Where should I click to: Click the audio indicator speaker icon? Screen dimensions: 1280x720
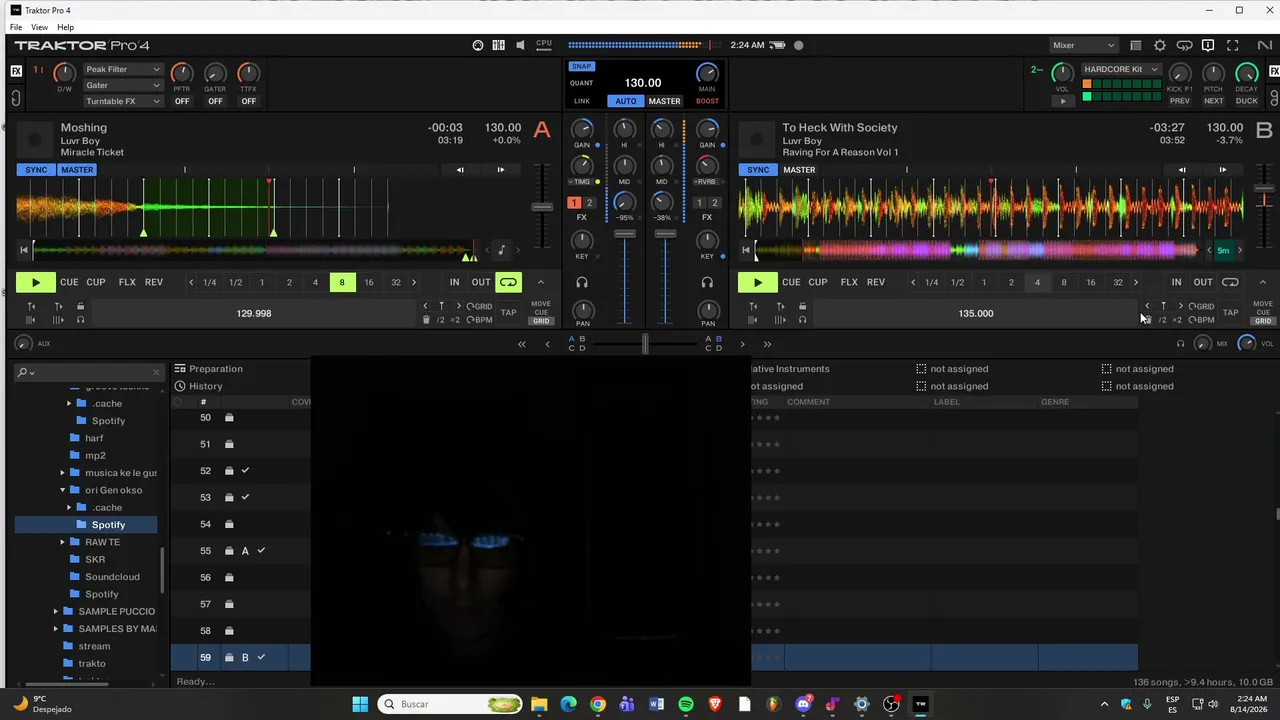click(520, 45)
